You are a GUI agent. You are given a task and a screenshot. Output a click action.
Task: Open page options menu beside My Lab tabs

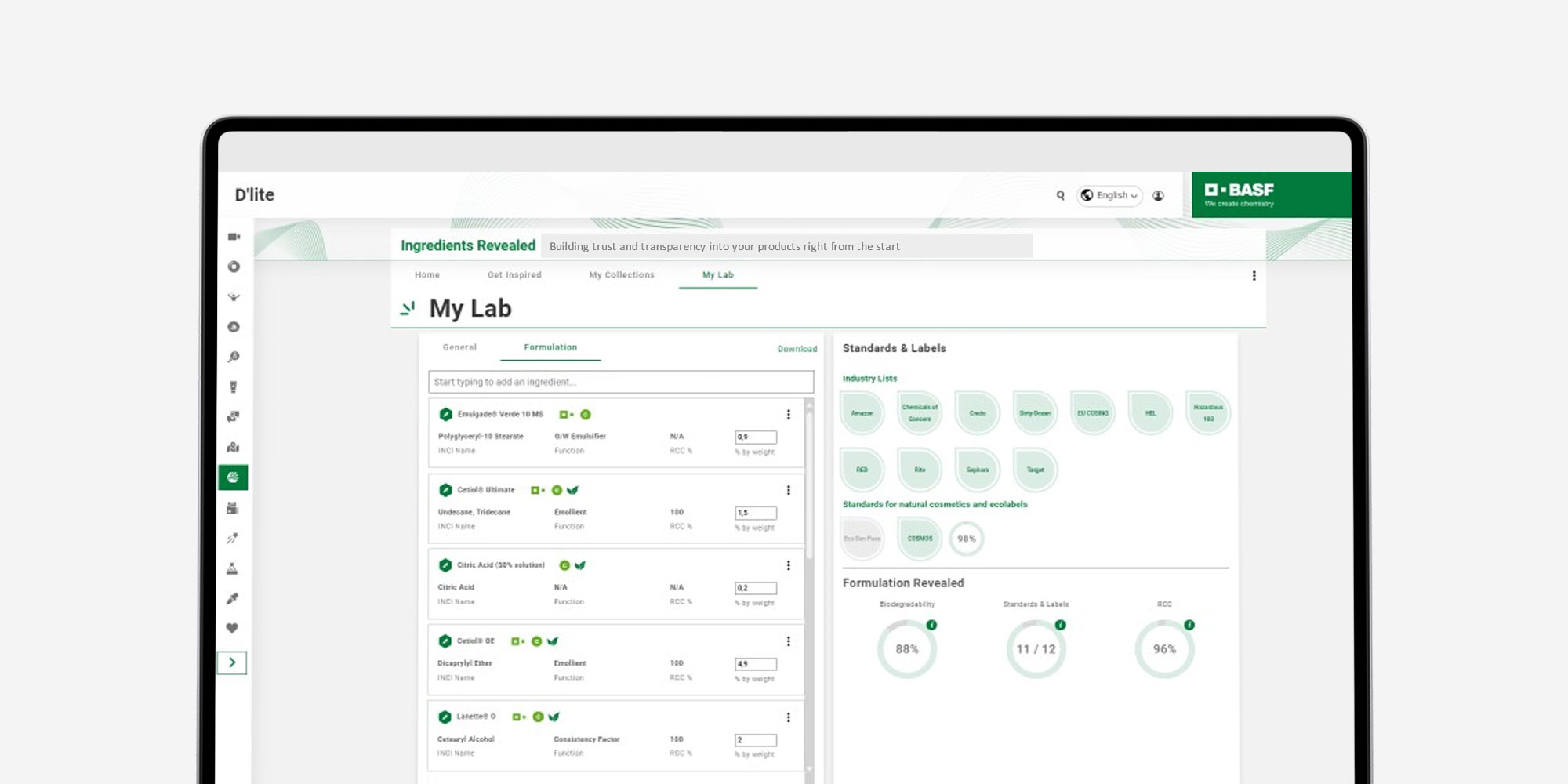click(1254, 276)
